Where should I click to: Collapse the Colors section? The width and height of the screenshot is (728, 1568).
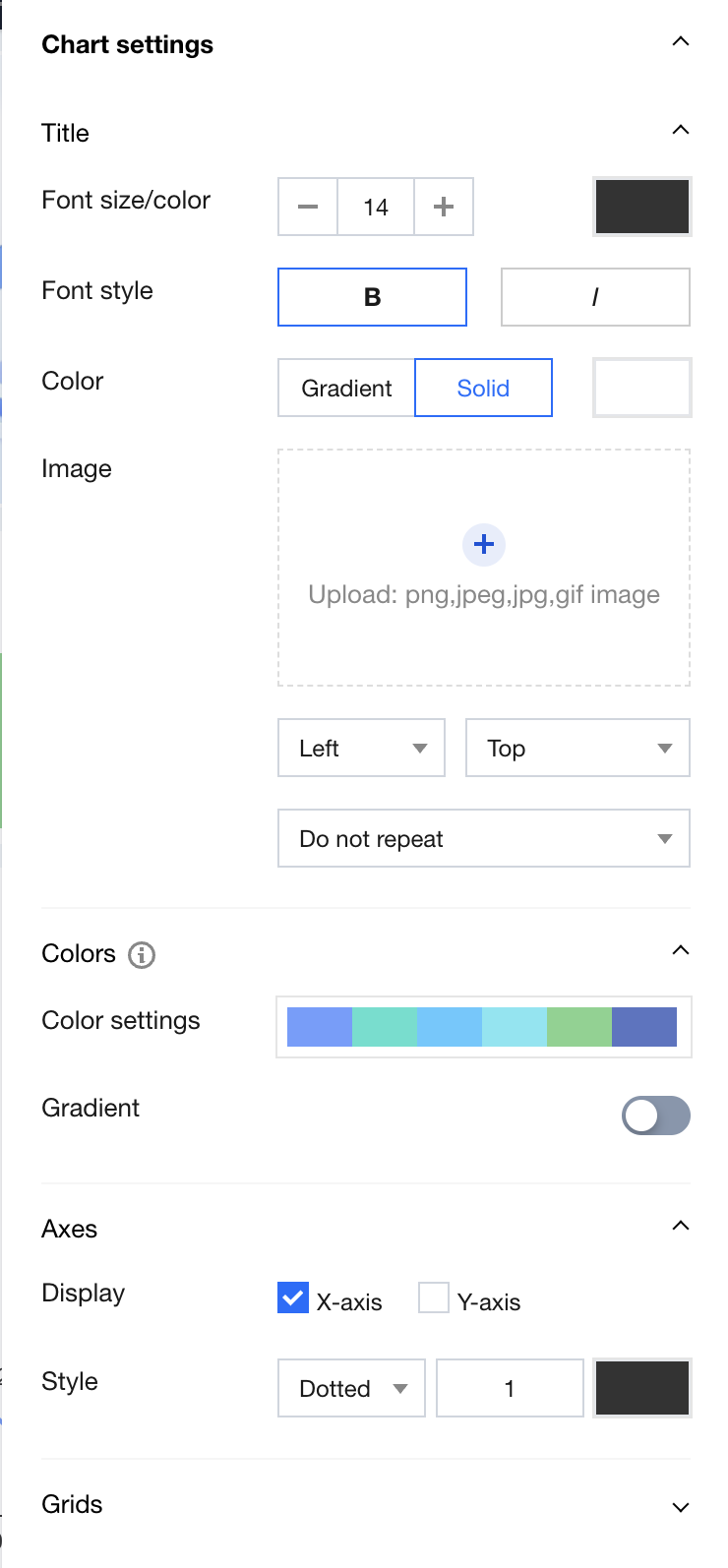coord(680,951)
